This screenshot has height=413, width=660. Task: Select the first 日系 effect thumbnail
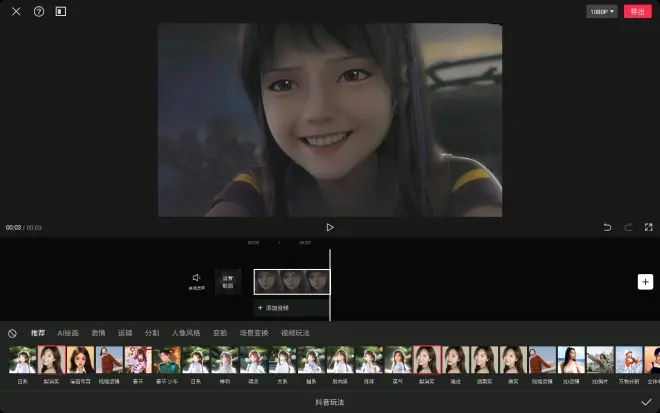point(22,360)
